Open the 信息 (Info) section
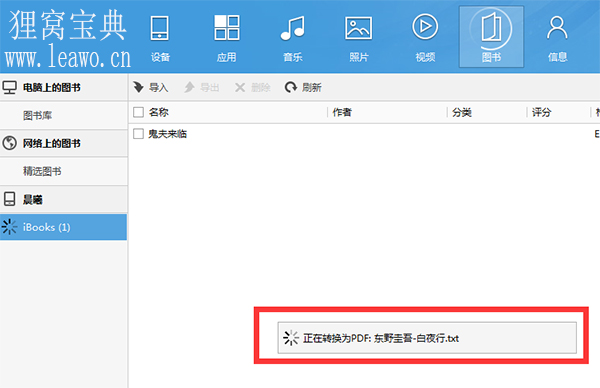This screenshot has height=388, width=600. [557, 37]
